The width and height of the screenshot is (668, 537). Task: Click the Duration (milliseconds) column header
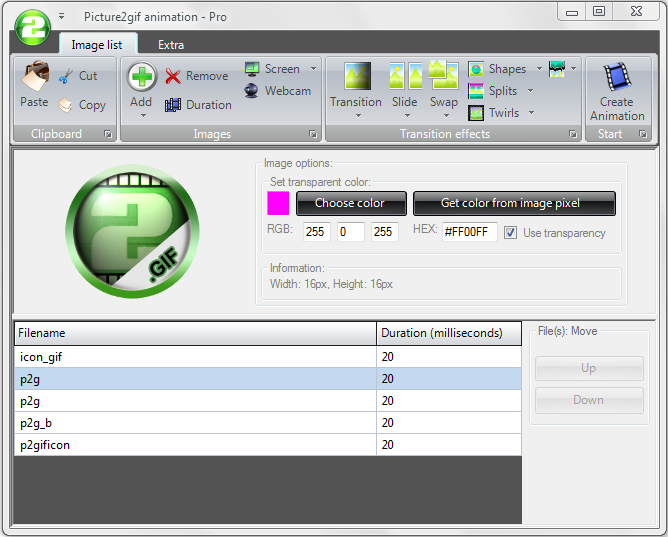pyautogui.click(x=449, y=333)
